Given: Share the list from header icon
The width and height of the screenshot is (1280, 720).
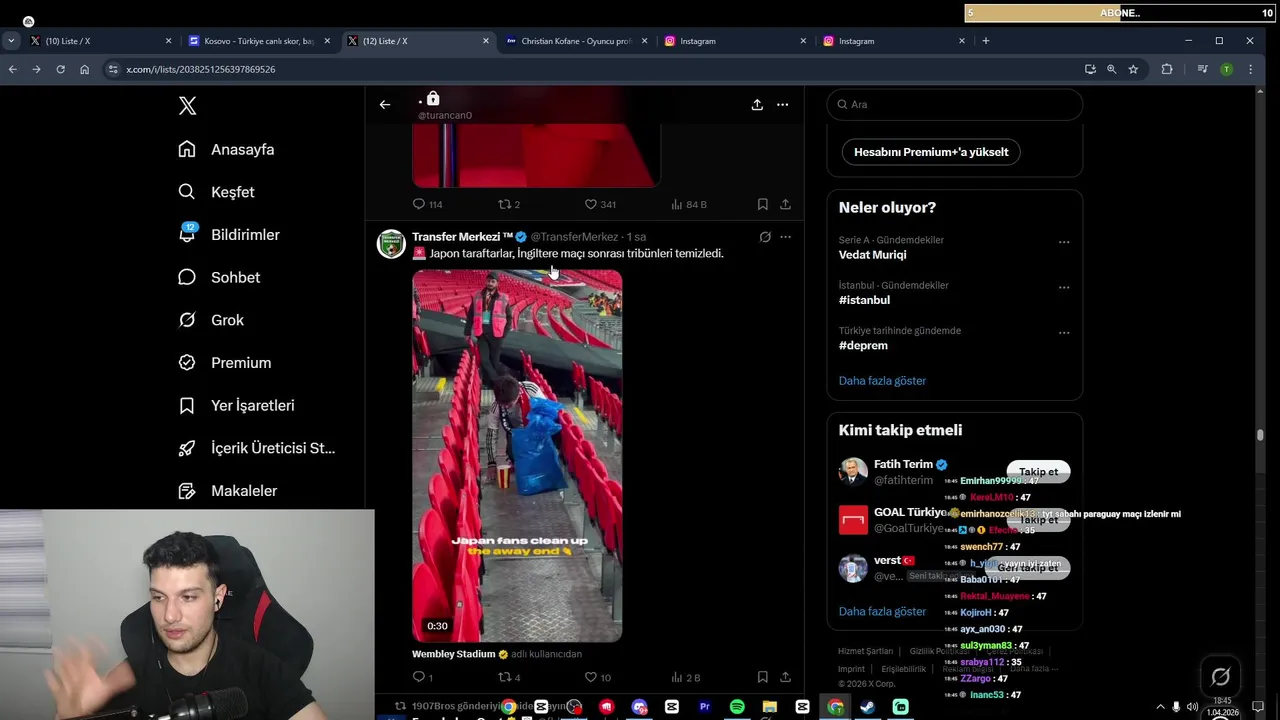Looking at the screenshot, I should 757,104.
